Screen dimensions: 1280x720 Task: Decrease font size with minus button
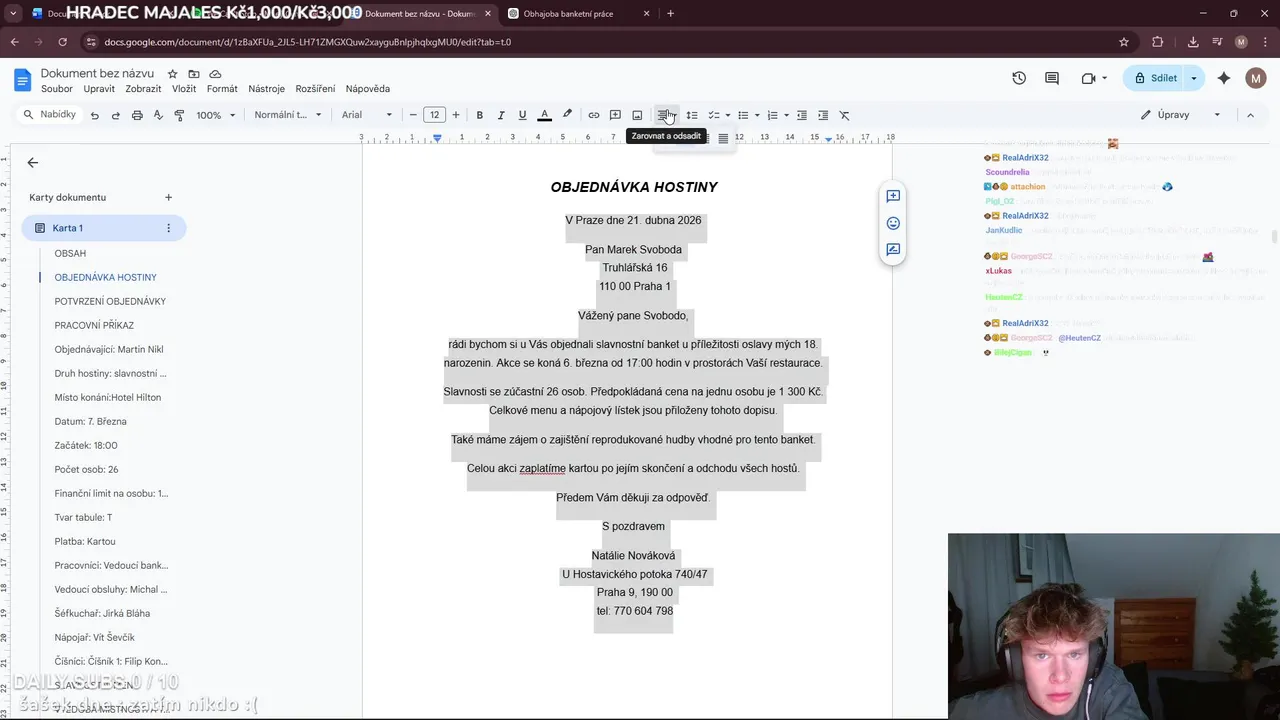tap(413, 115)
